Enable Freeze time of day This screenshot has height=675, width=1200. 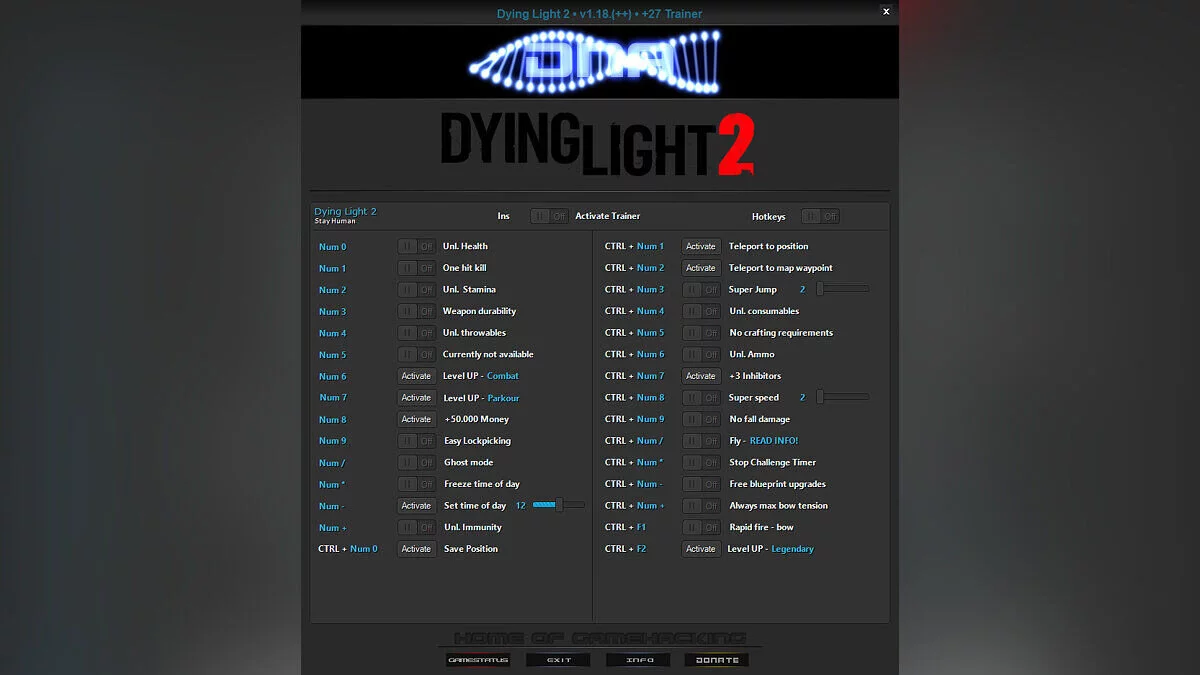pyautogui.click(x=416, y=483)
